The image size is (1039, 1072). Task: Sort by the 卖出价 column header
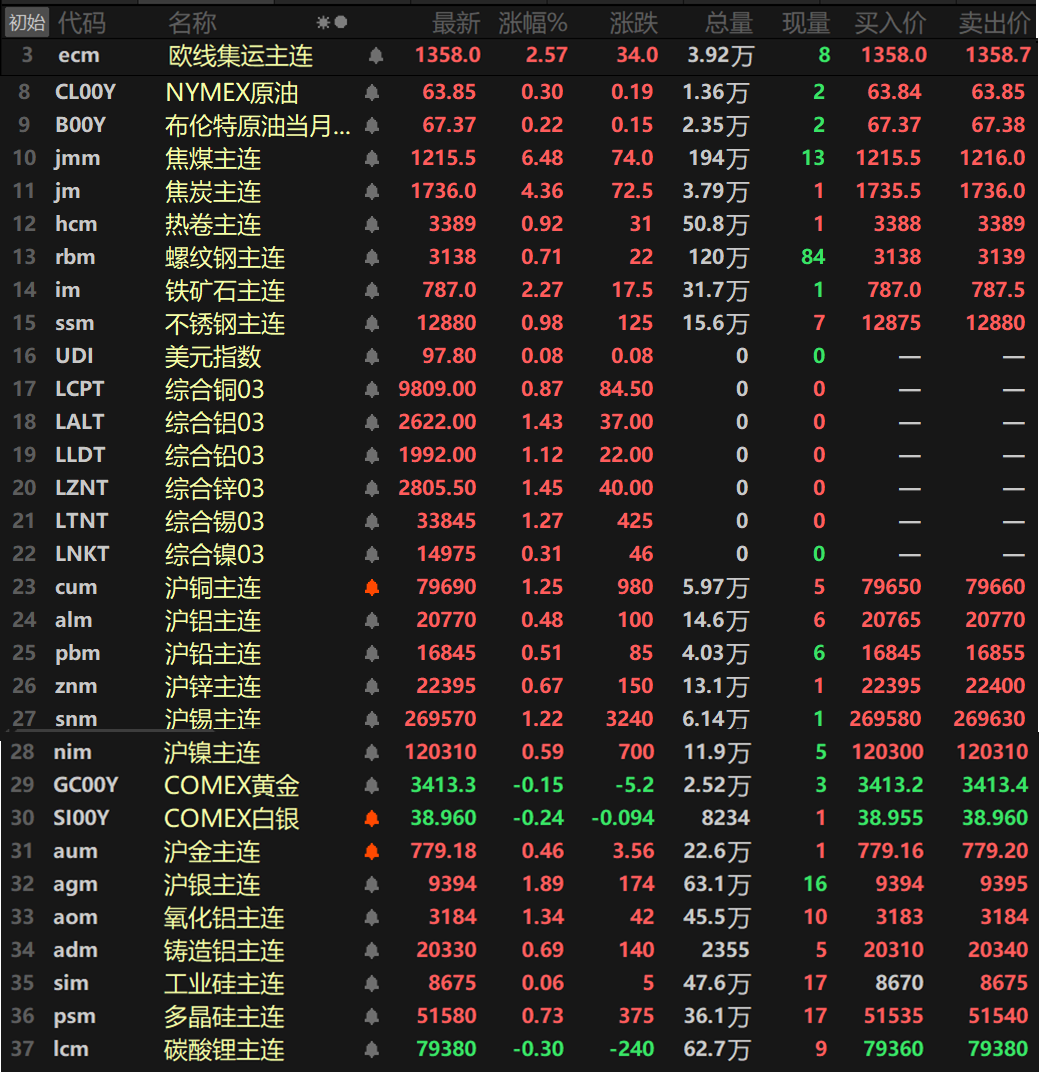click(x=995, y=23)
